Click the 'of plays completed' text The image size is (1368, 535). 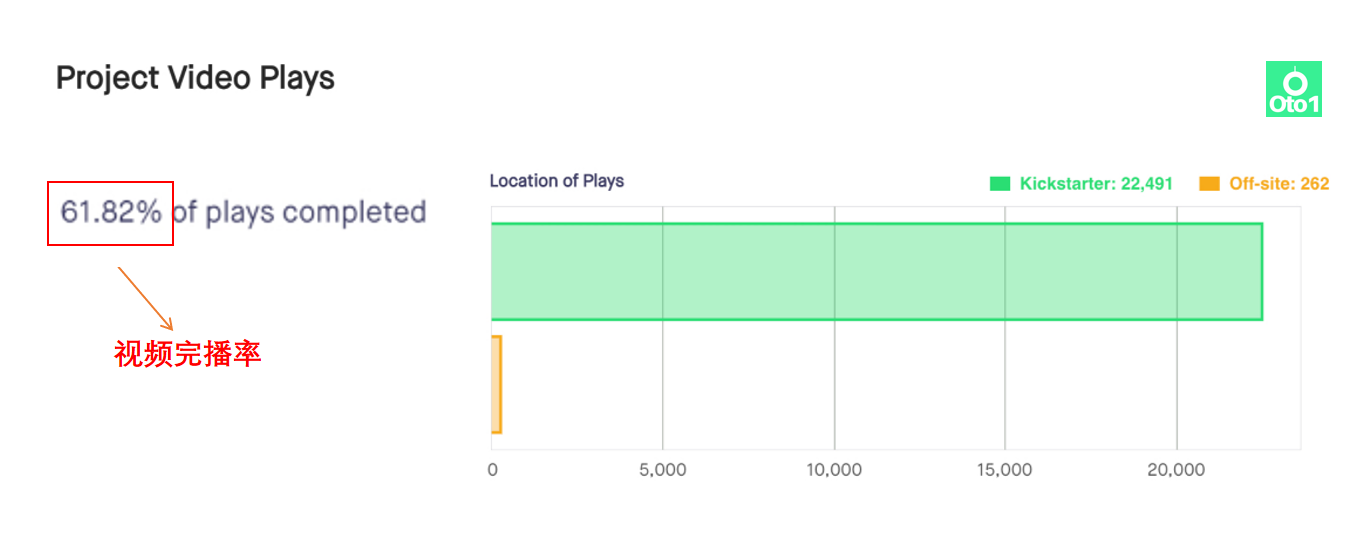[x=299, y=212]
